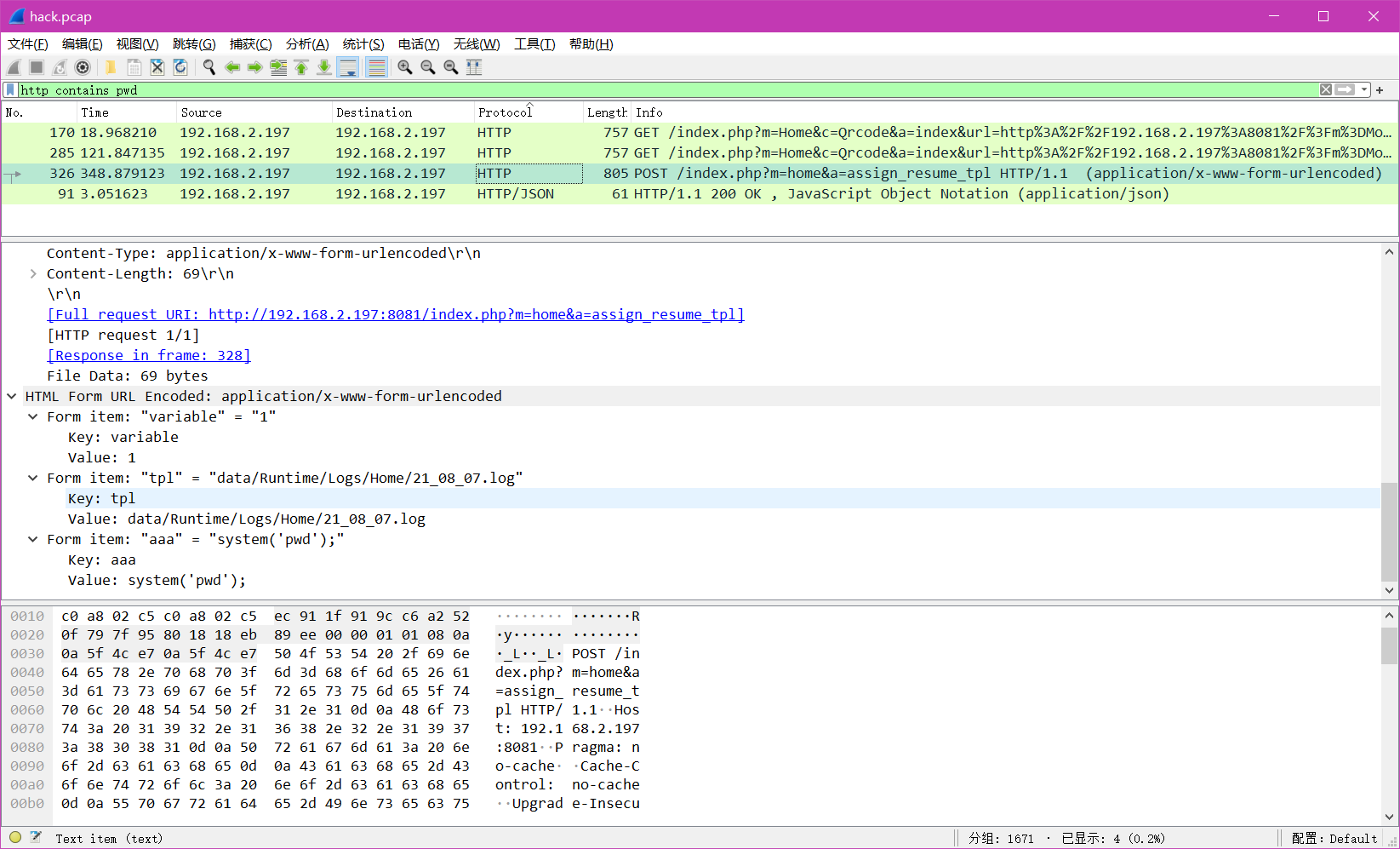
Task: Open the 统计(S) menu
Action: (x=363, y=44)
